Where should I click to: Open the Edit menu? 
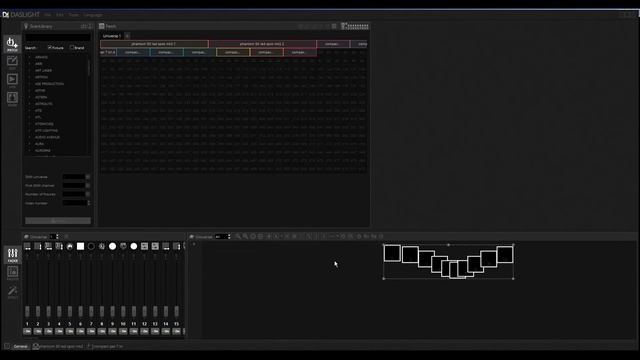tap(60, 15)
